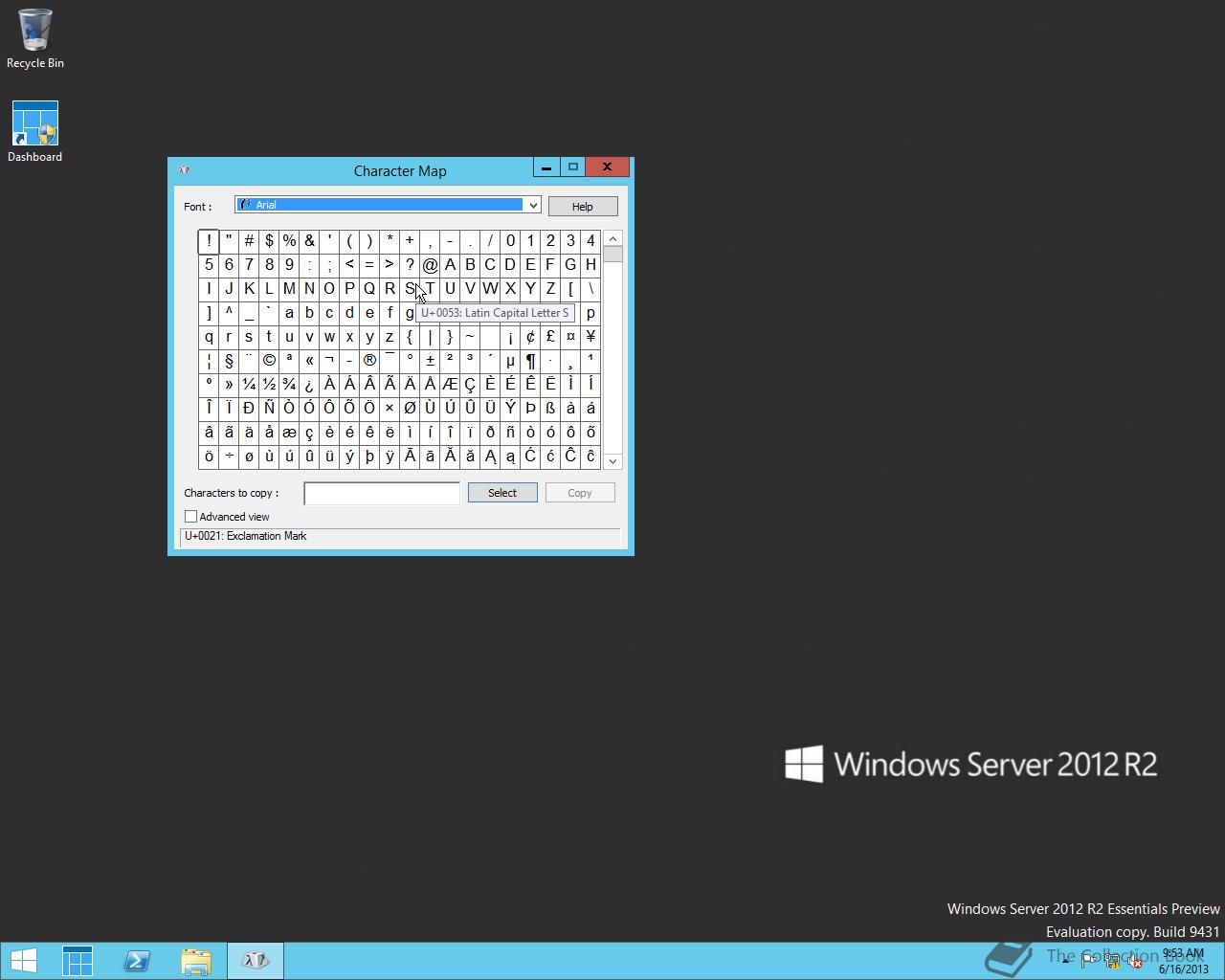
Task: Click the Start button on taskbar
Action: point(23,961)
